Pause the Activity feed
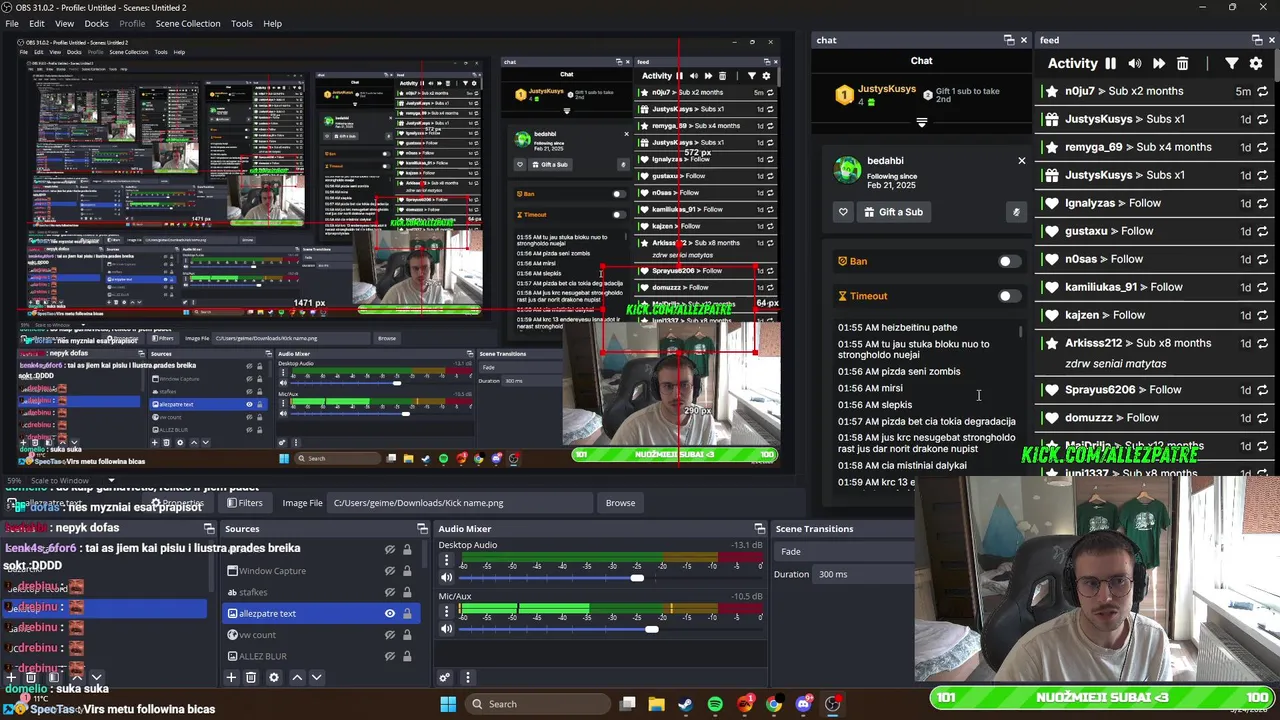 tap(1110, 64)
